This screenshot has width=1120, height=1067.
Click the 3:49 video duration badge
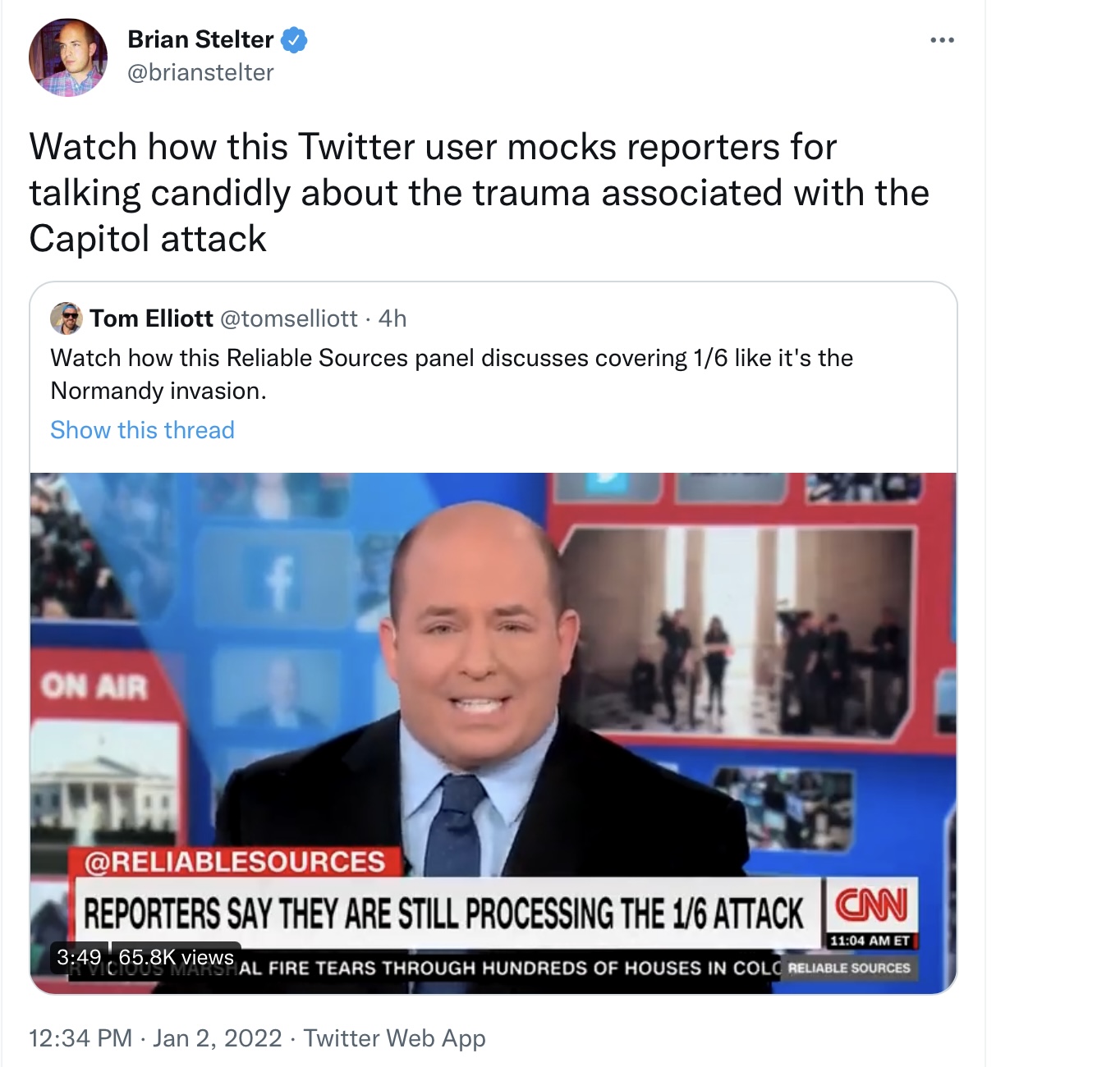click(79, 957)
